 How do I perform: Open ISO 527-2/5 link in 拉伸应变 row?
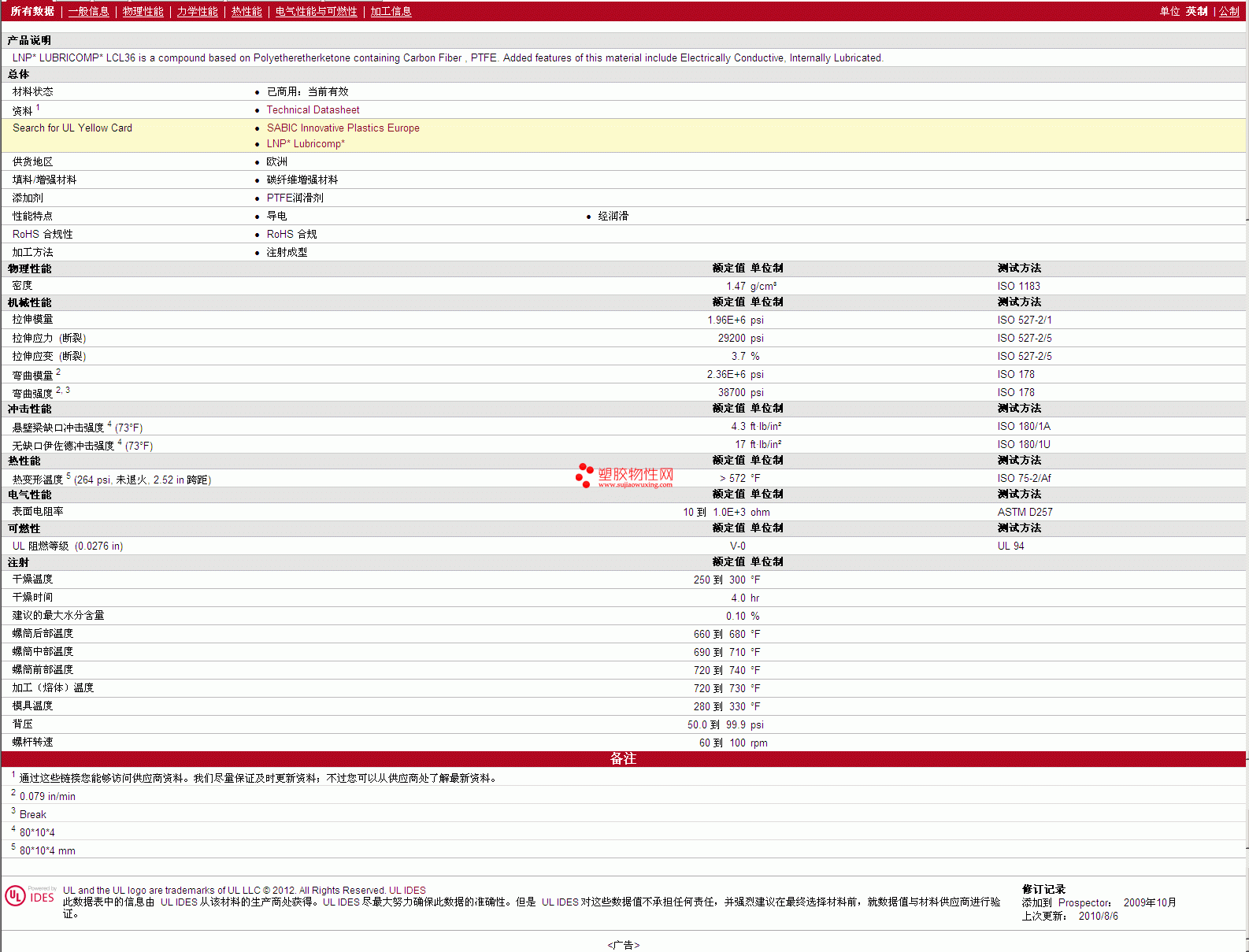coord(1024,356)
